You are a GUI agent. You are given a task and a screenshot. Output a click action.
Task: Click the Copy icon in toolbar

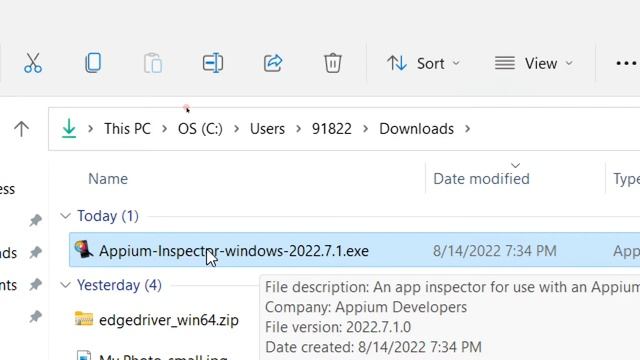pyautogui.click(x=93, y=63)
